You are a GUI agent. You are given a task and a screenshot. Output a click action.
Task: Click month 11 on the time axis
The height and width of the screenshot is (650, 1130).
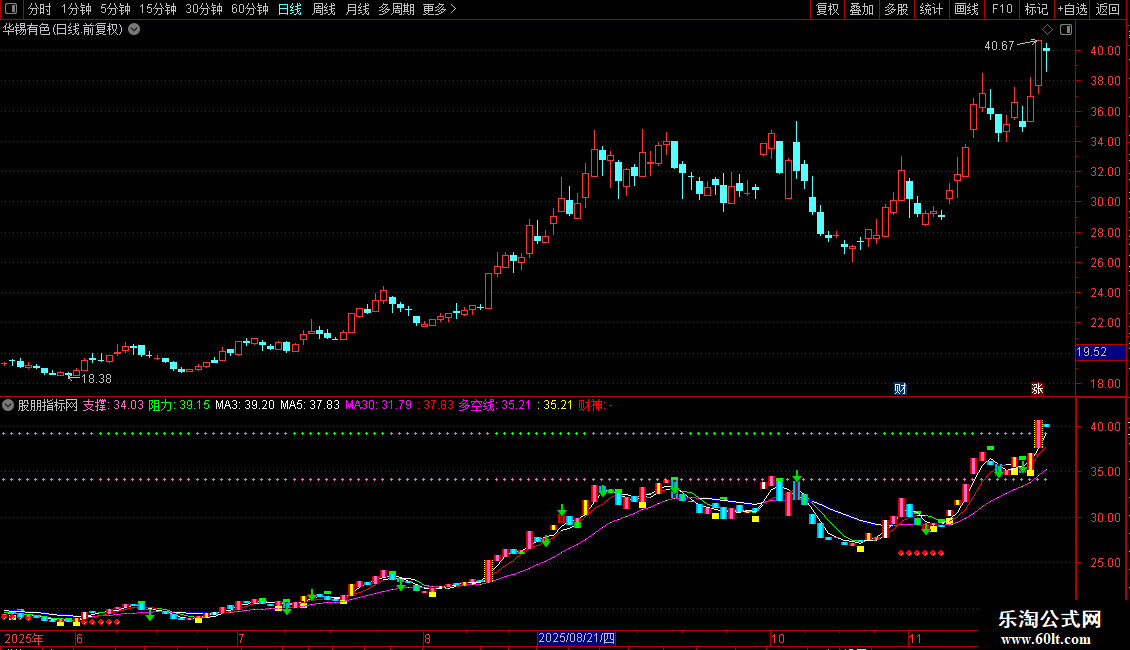pyautogui.click(x=915, y=638)
